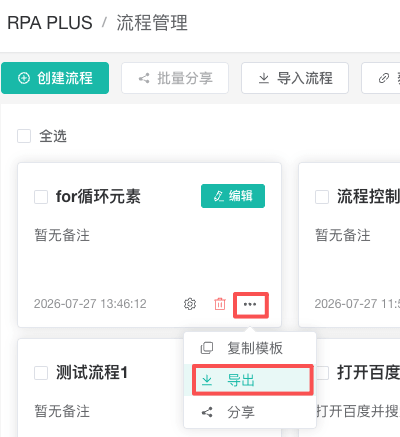Click 暂无备注 on the 测试流程1 card
Screen dimensions: 400x437
click(62, 411)
